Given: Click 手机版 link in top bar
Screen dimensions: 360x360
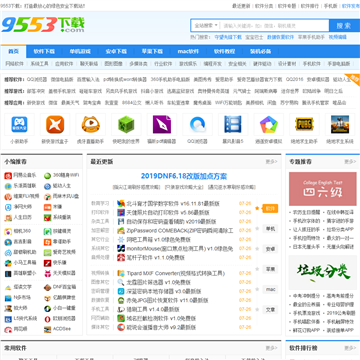Looking at the screenshot, I should (331, 6).
